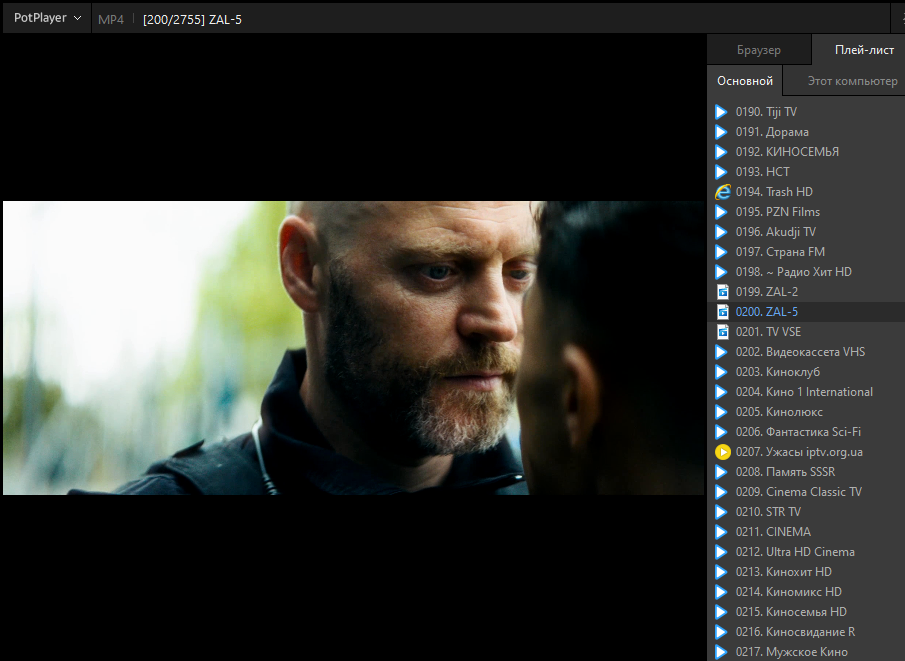Screen dimensions: 905x661
Task: Click the play icon beside 0213. Кинохит HD
Action: (721, 572)
